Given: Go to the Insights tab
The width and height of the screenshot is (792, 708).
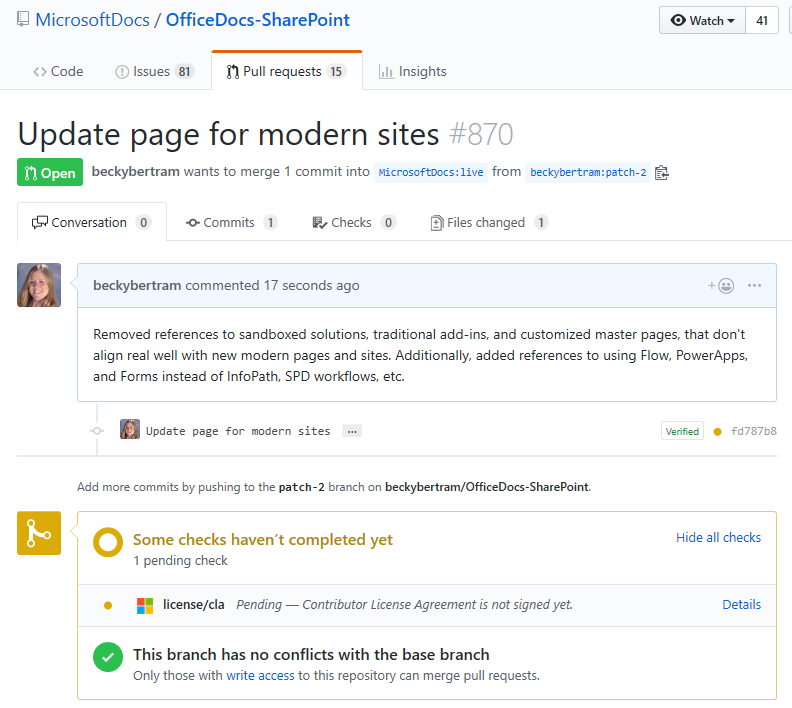Looking at the screenshot, I should pos(412,71).
